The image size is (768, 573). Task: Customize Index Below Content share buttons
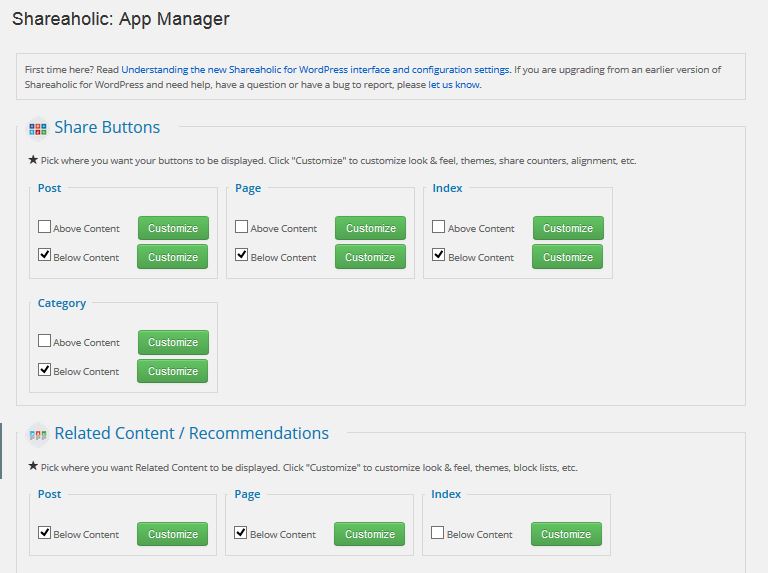point(567,257)
